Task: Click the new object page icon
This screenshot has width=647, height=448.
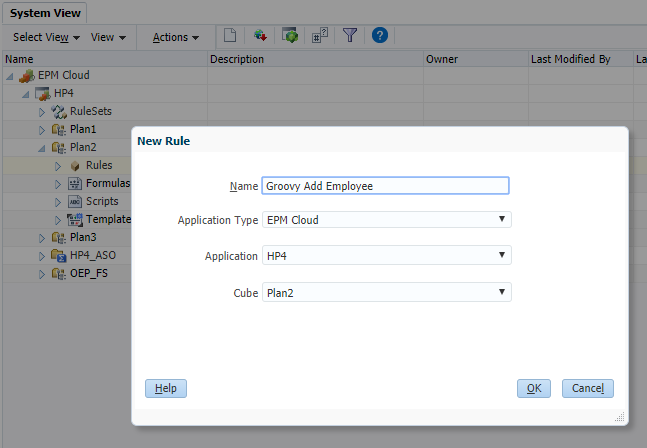Action: [x=230, y=36]
